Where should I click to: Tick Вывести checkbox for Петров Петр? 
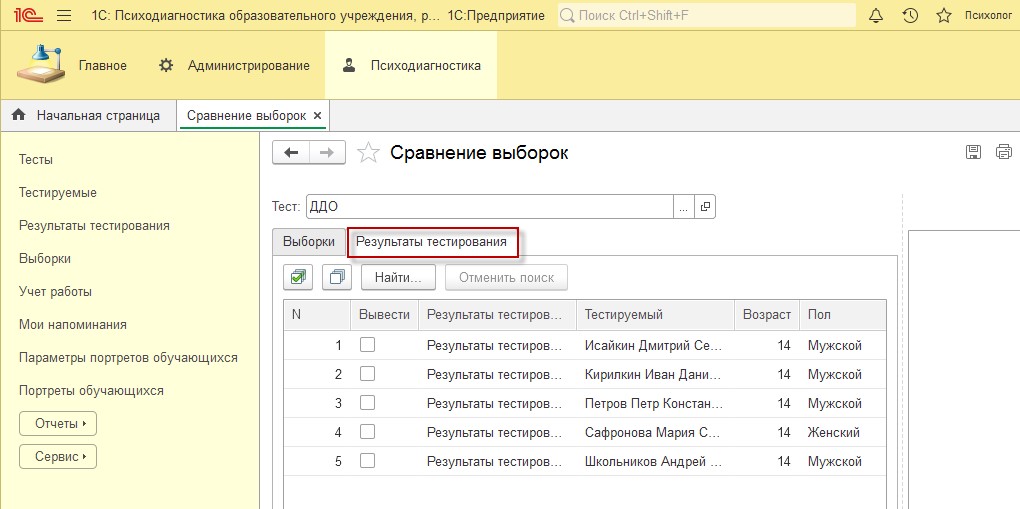[368, 403]
